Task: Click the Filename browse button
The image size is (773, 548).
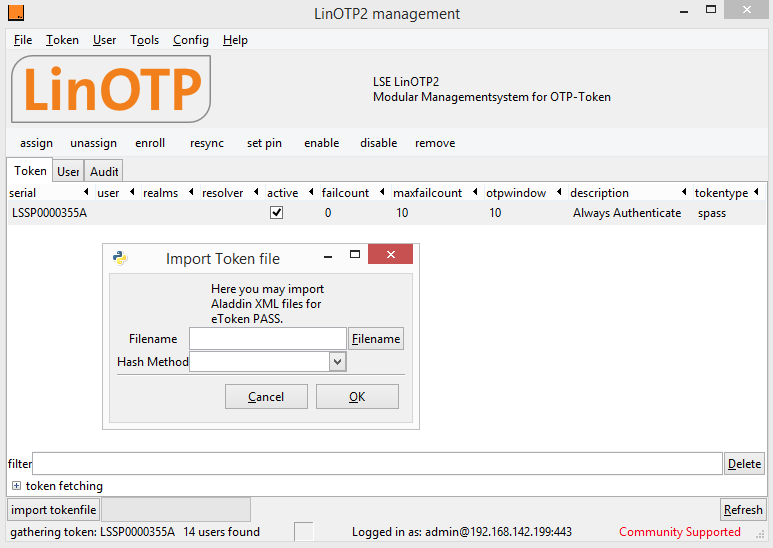Action: [376, 339]
